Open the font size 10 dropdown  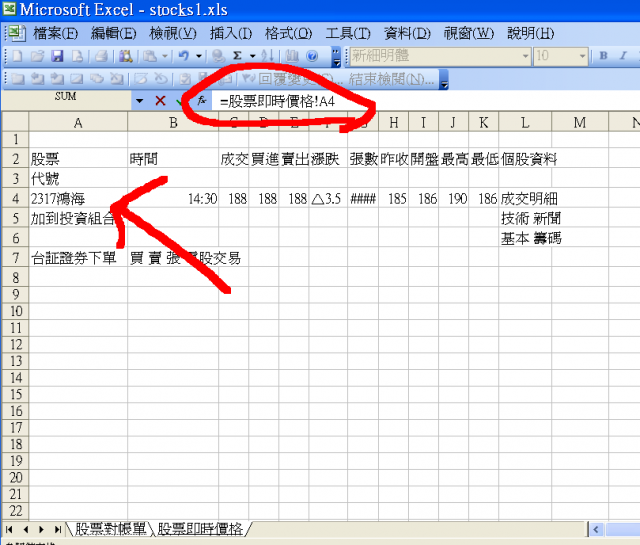click(x=582, y=56)
